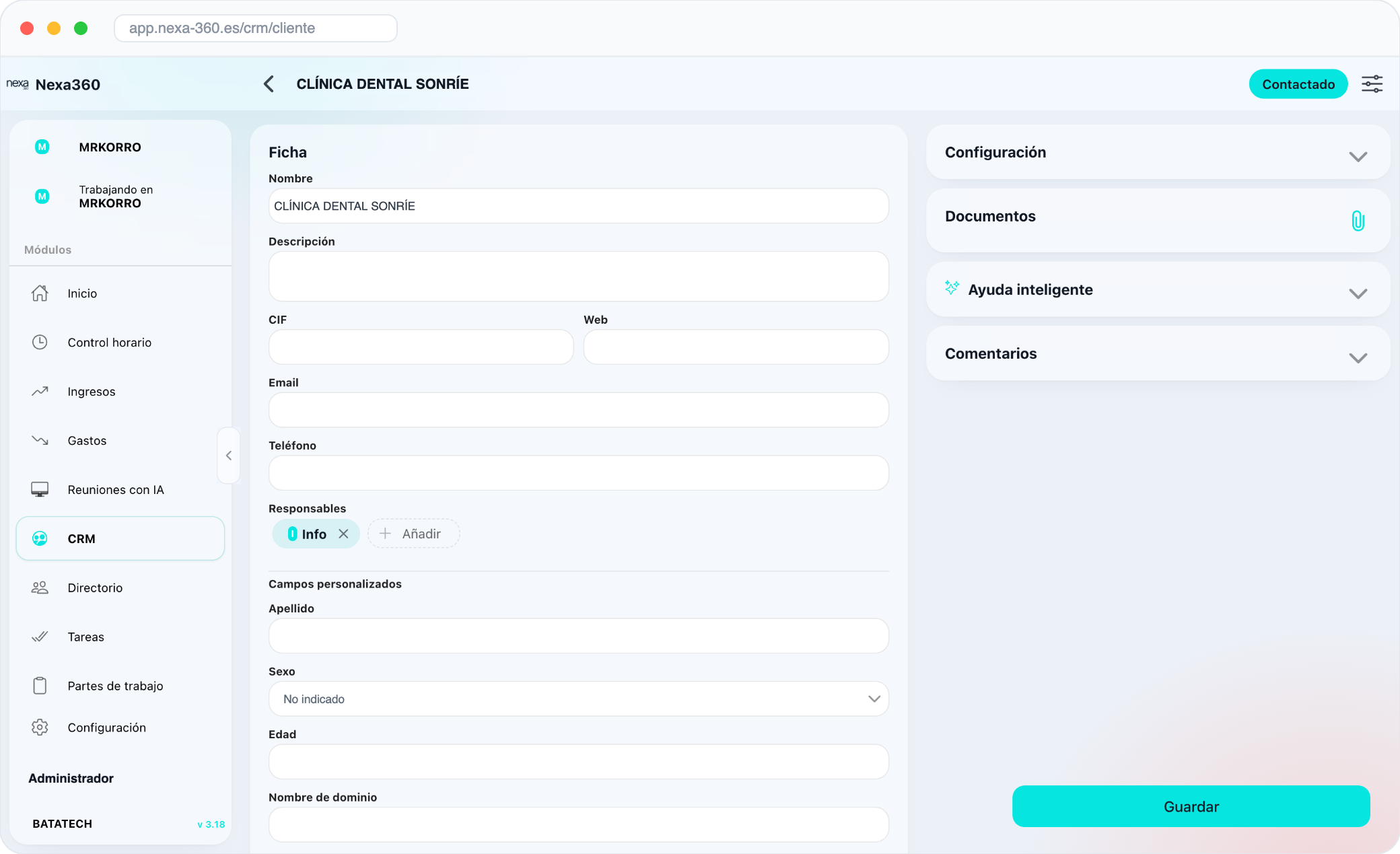Focus the Teléfono input field

(578, 473)
